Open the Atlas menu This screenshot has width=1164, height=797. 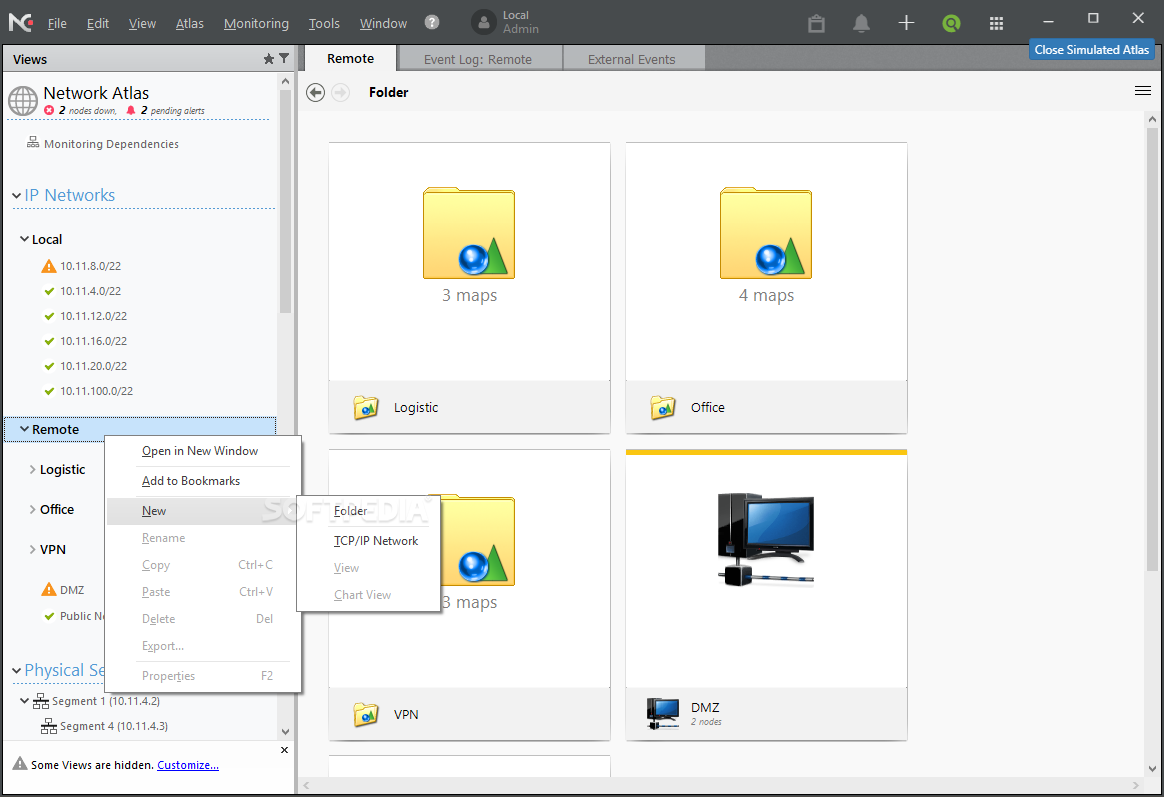click(x=189, y=24)
